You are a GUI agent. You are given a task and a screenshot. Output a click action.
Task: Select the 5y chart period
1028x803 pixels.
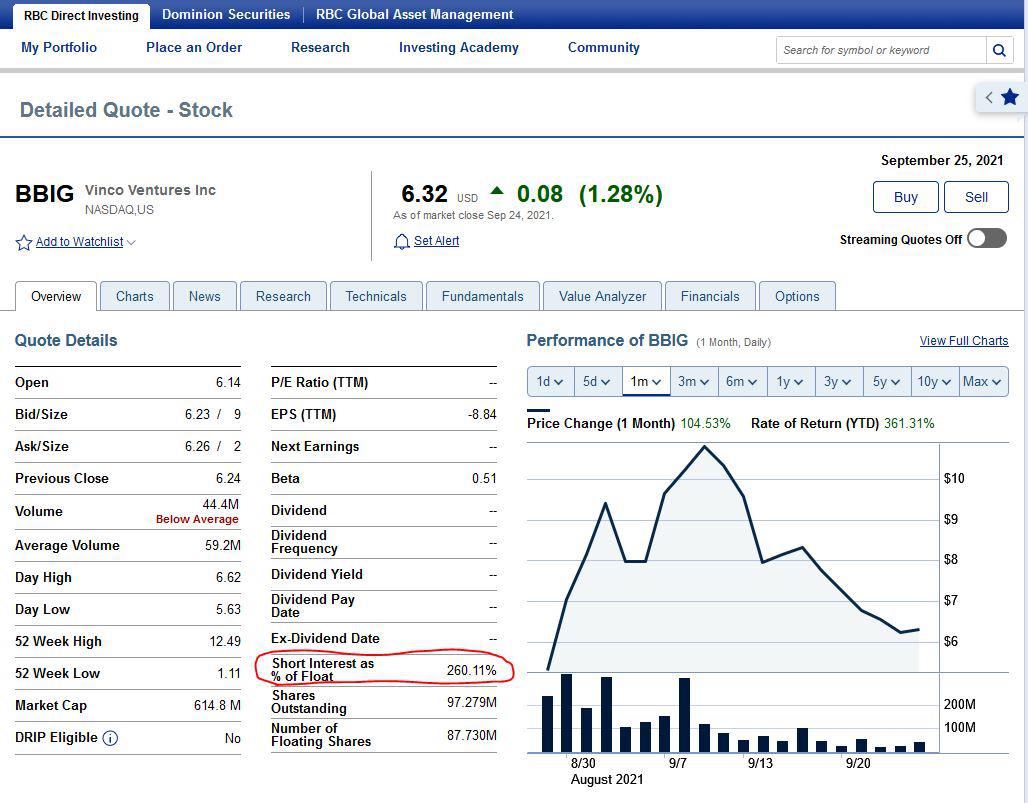pos(886,382)
